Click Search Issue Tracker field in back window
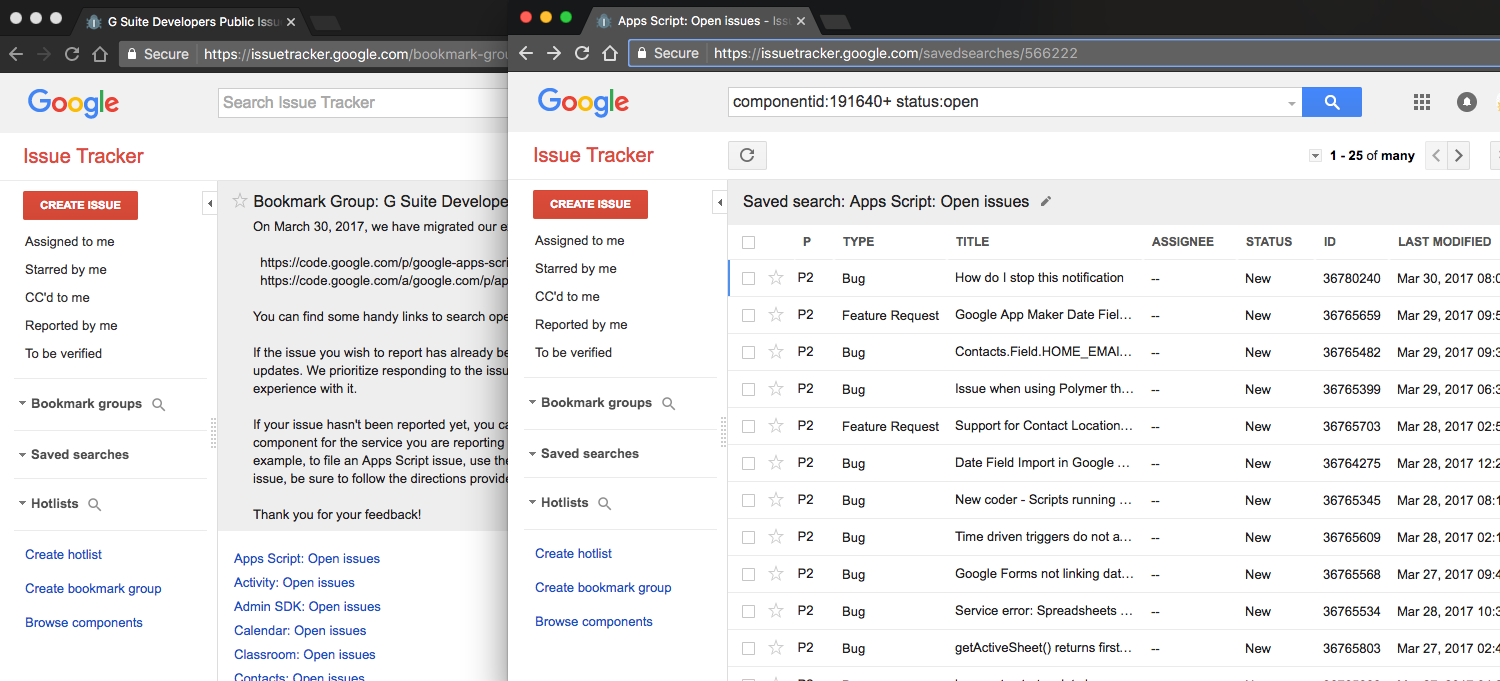1500x681 pixels. (363, 102)
